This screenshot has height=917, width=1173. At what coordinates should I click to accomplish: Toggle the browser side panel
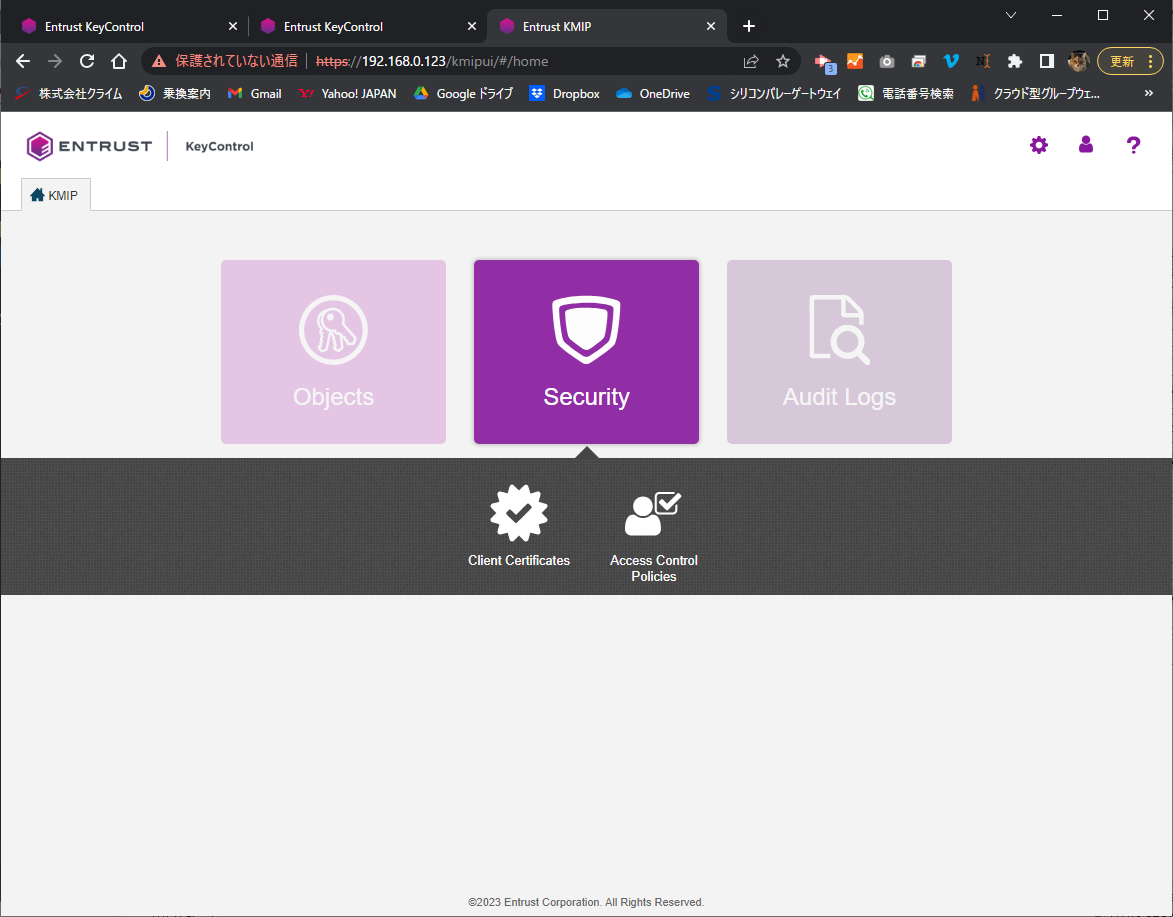[1047, 61]
